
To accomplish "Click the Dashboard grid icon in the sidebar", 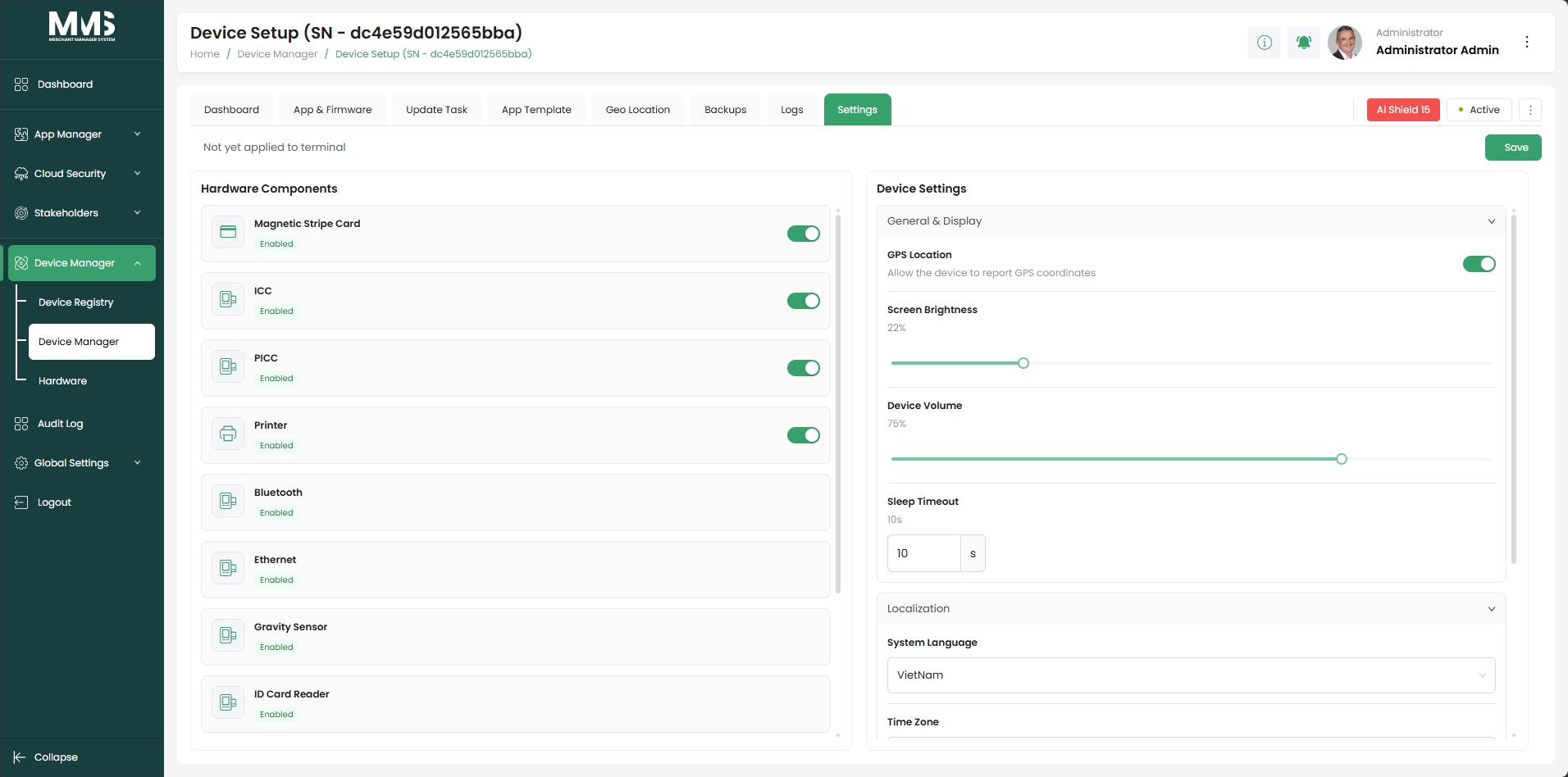I will pyautogui.click(x=21, y=84).
